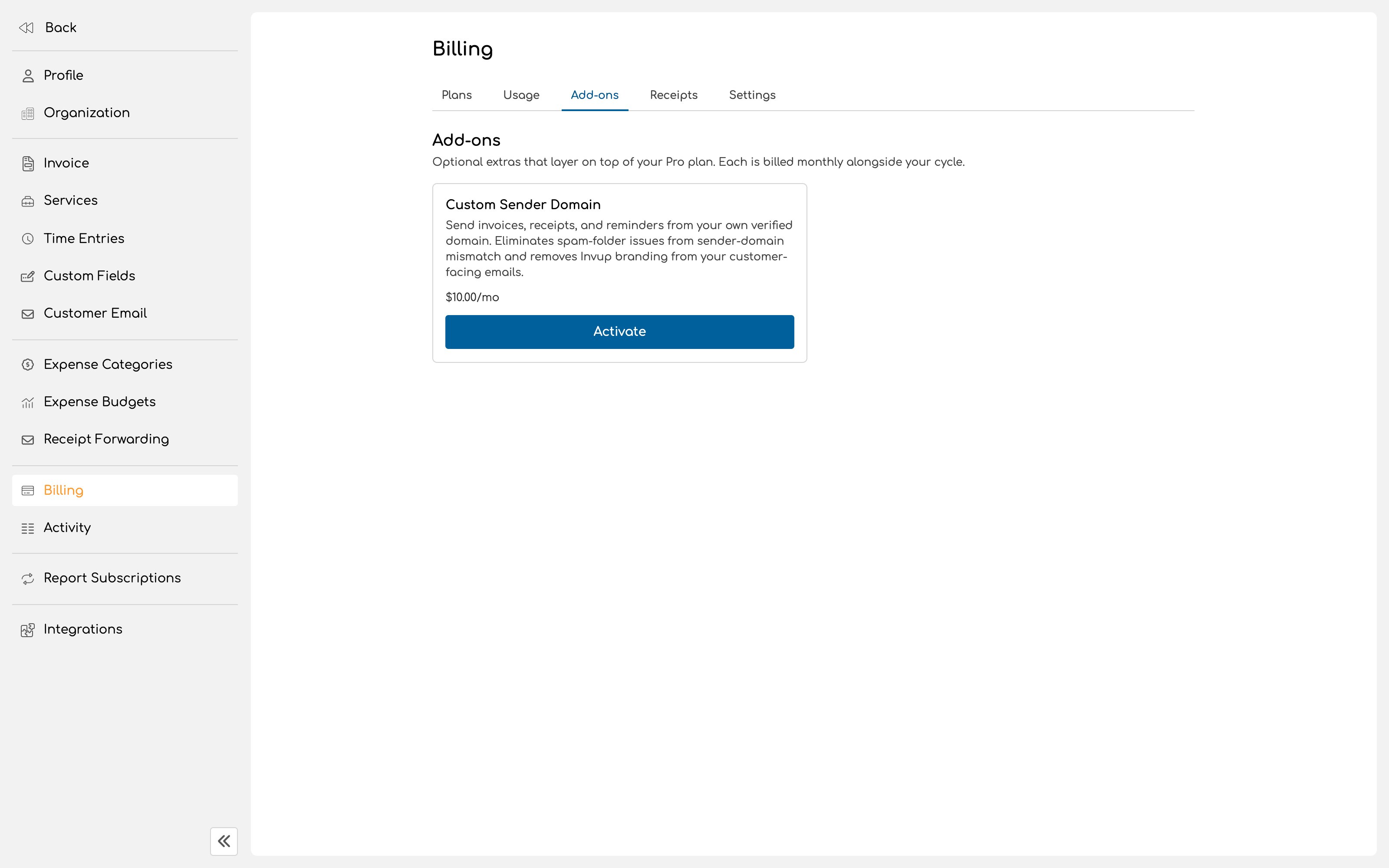Click the Activity list icon

point(27,528)
